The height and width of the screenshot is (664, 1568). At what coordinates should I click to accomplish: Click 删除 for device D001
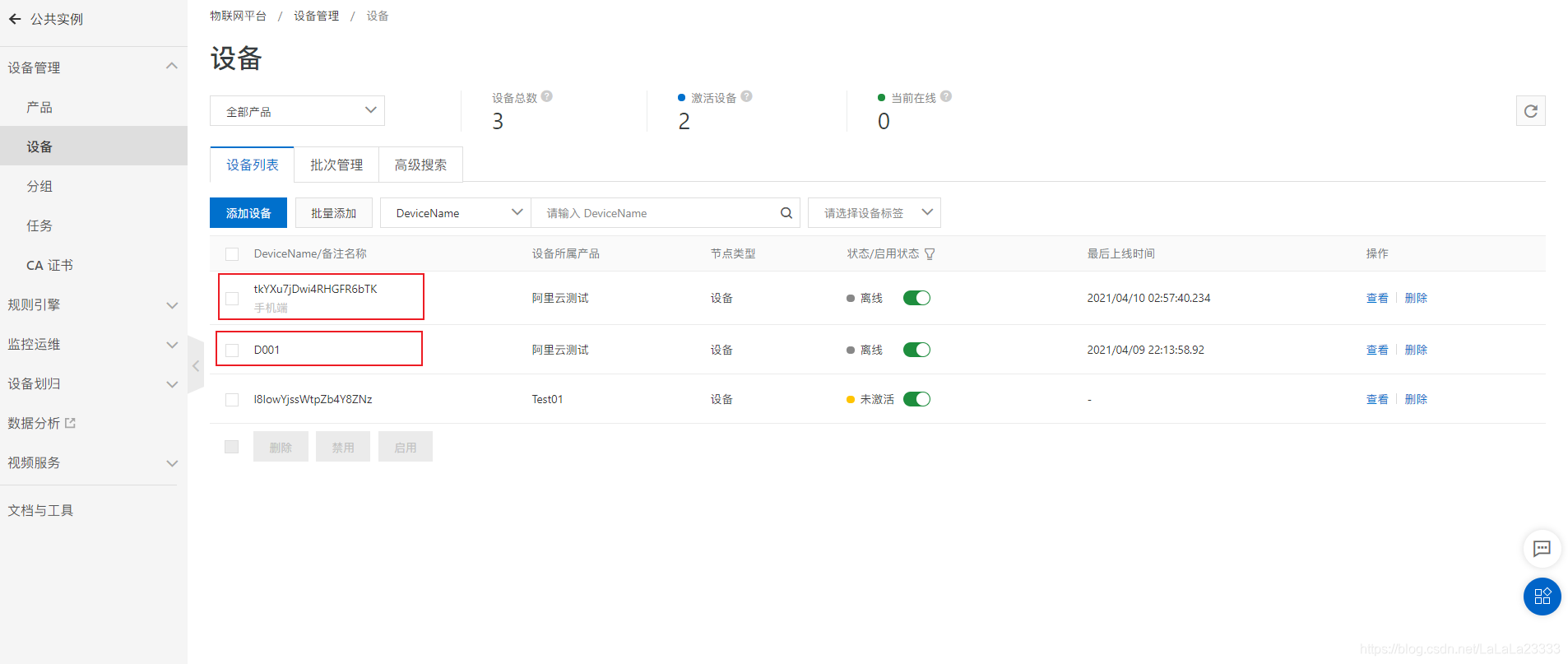[1416, 350]
